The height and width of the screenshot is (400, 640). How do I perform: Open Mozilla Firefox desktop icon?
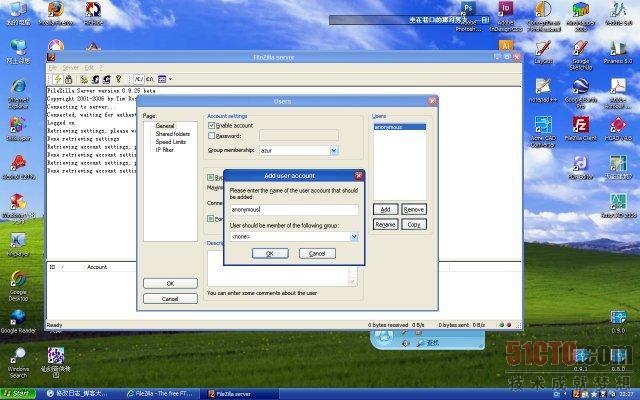[x=56, y=14]
